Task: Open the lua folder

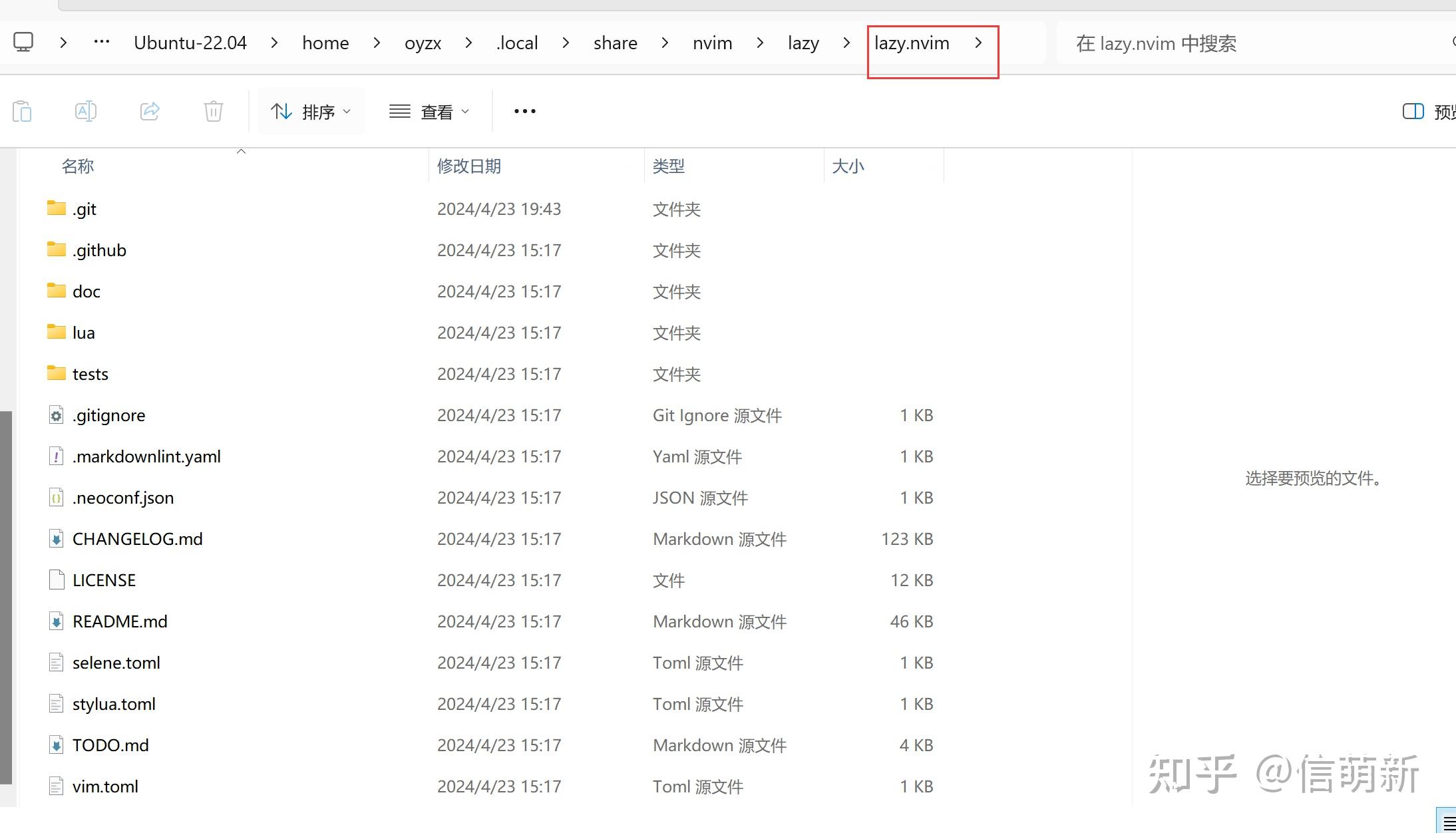Action: (83, 332)
